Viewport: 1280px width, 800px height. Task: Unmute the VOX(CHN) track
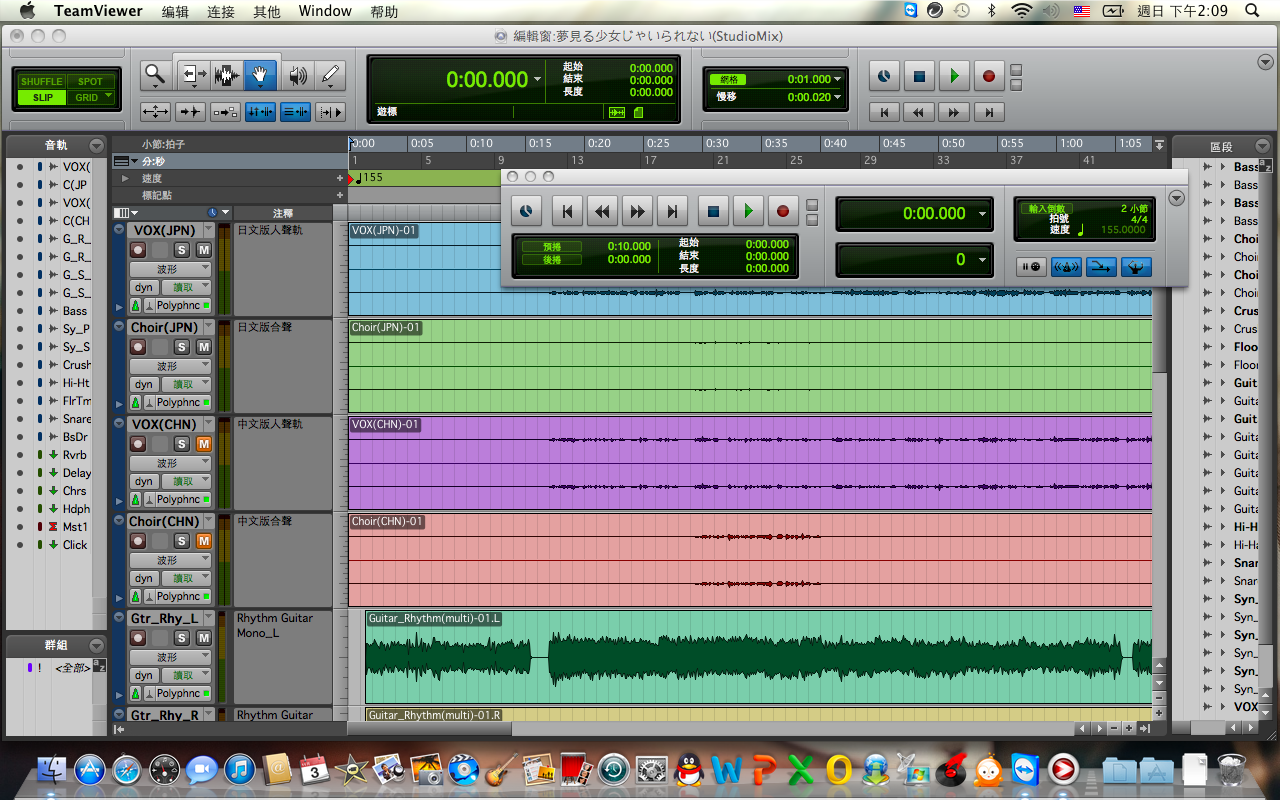203,444
